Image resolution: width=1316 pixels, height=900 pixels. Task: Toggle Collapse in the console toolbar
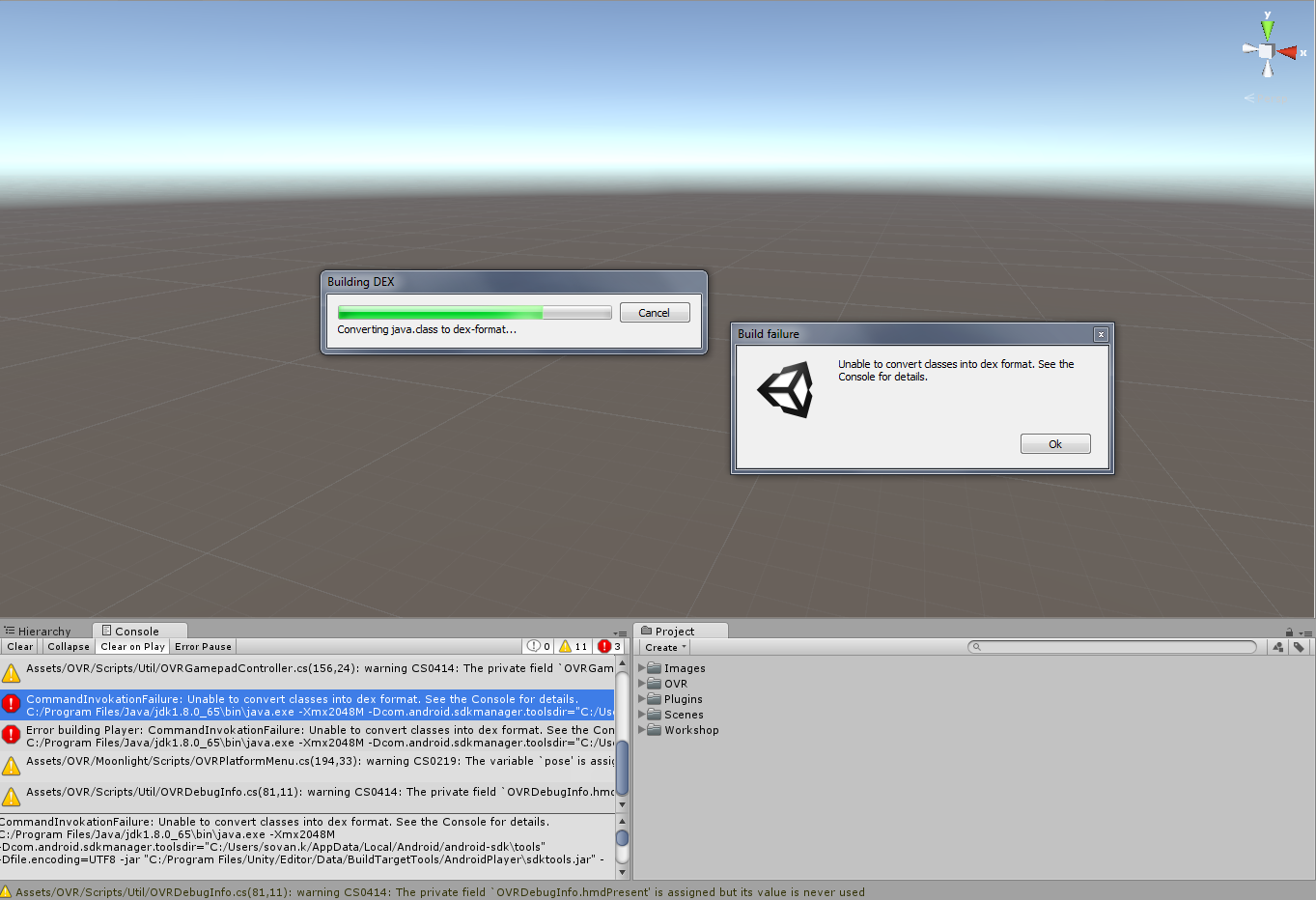click(x=69, y=647)
